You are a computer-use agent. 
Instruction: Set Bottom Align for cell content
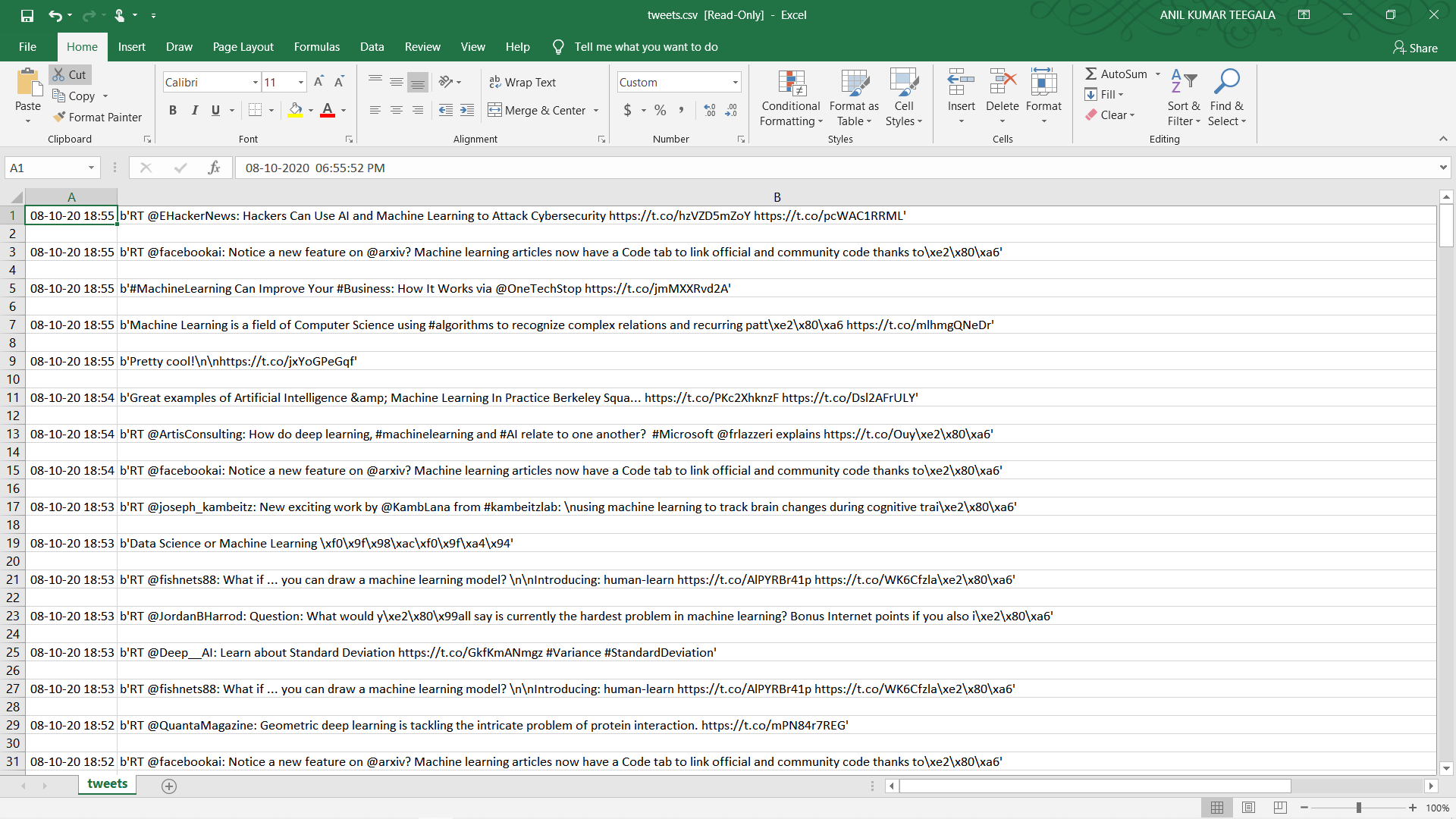point(417,82)
